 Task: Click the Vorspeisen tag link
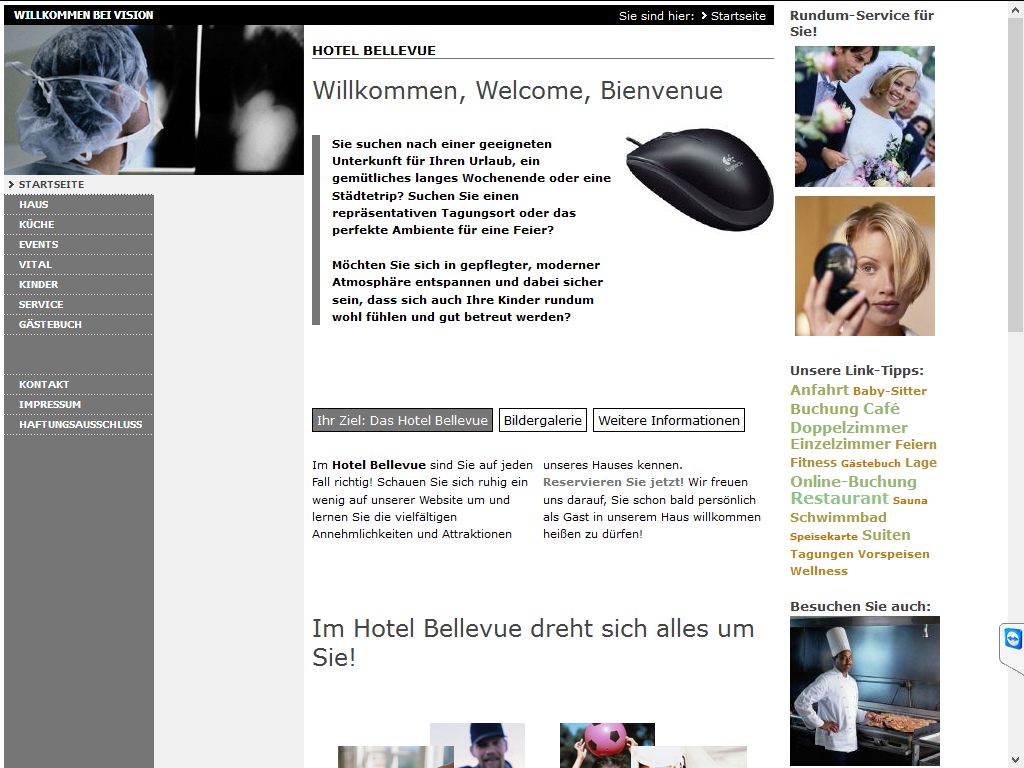point(893,554)
